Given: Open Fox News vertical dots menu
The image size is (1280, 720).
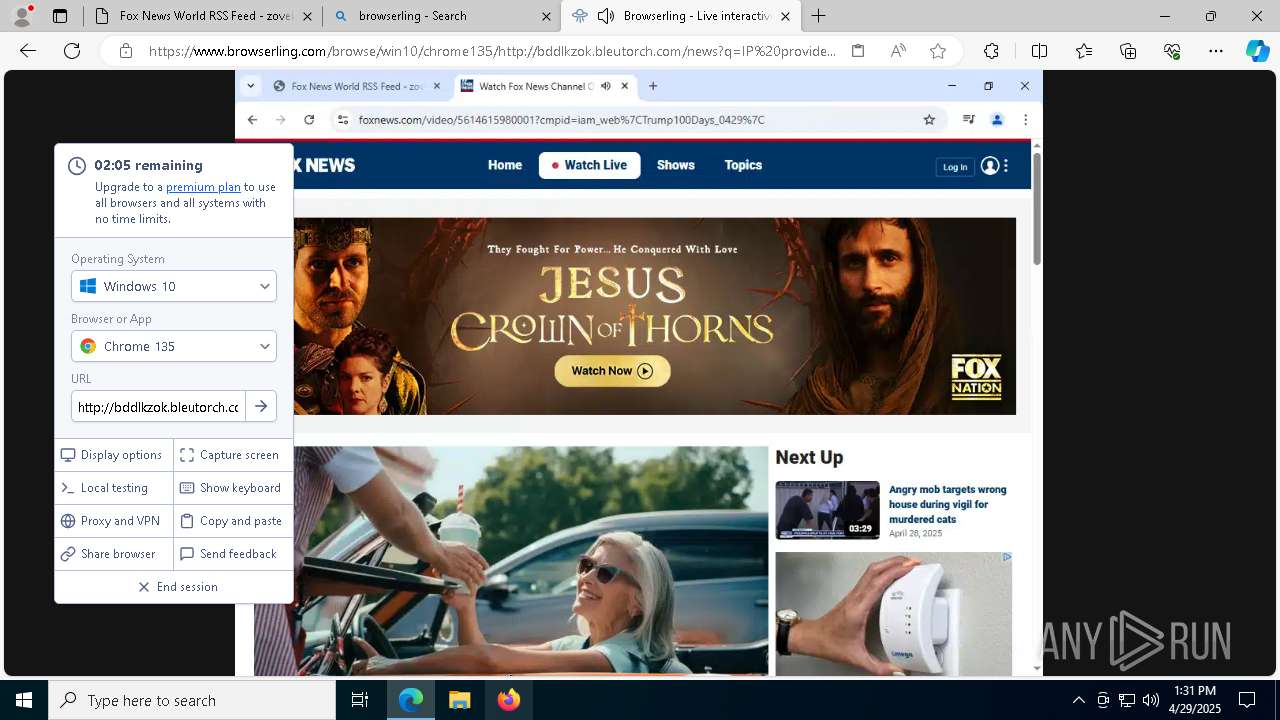Looking at the screenshot, I should (1006, 166).
